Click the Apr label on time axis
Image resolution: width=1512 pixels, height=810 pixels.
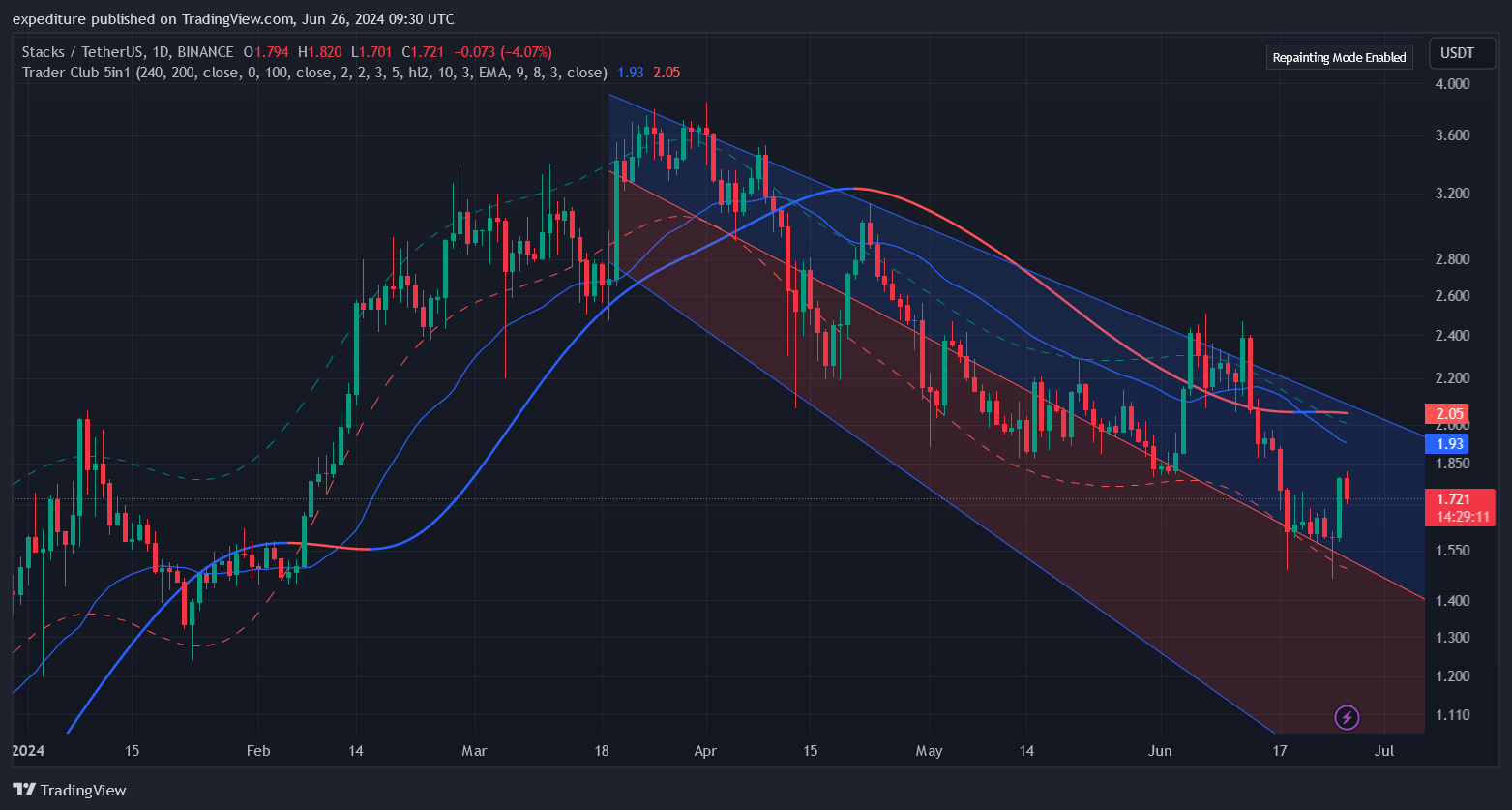click(706, 751)
